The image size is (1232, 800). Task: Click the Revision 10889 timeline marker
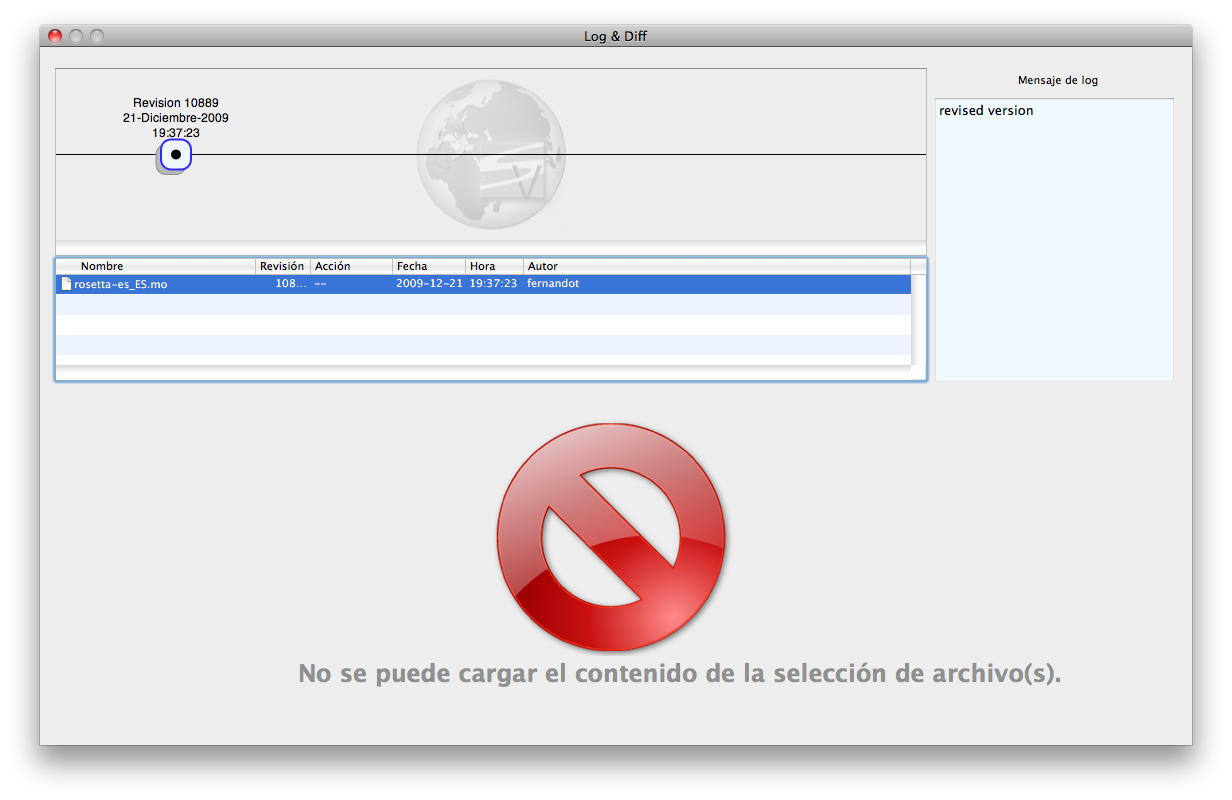pos(176,155)
